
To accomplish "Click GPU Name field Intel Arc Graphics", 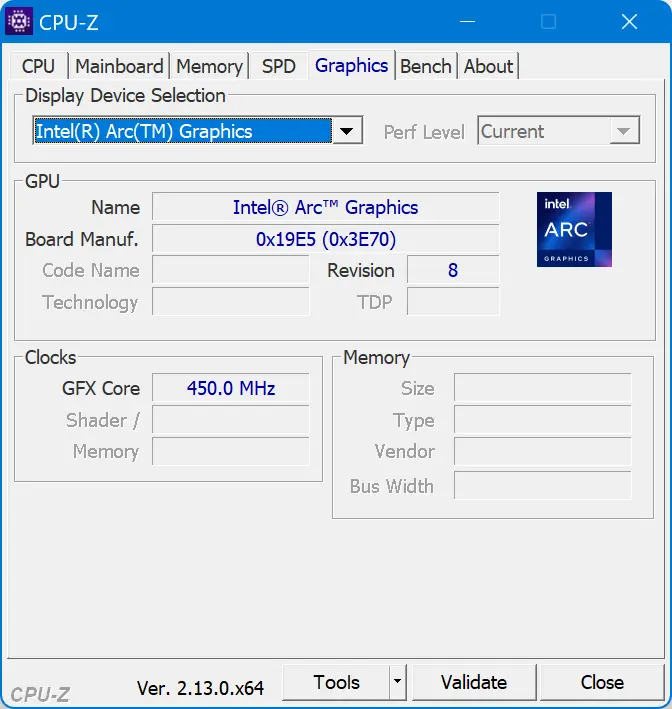I will point(326,207).
